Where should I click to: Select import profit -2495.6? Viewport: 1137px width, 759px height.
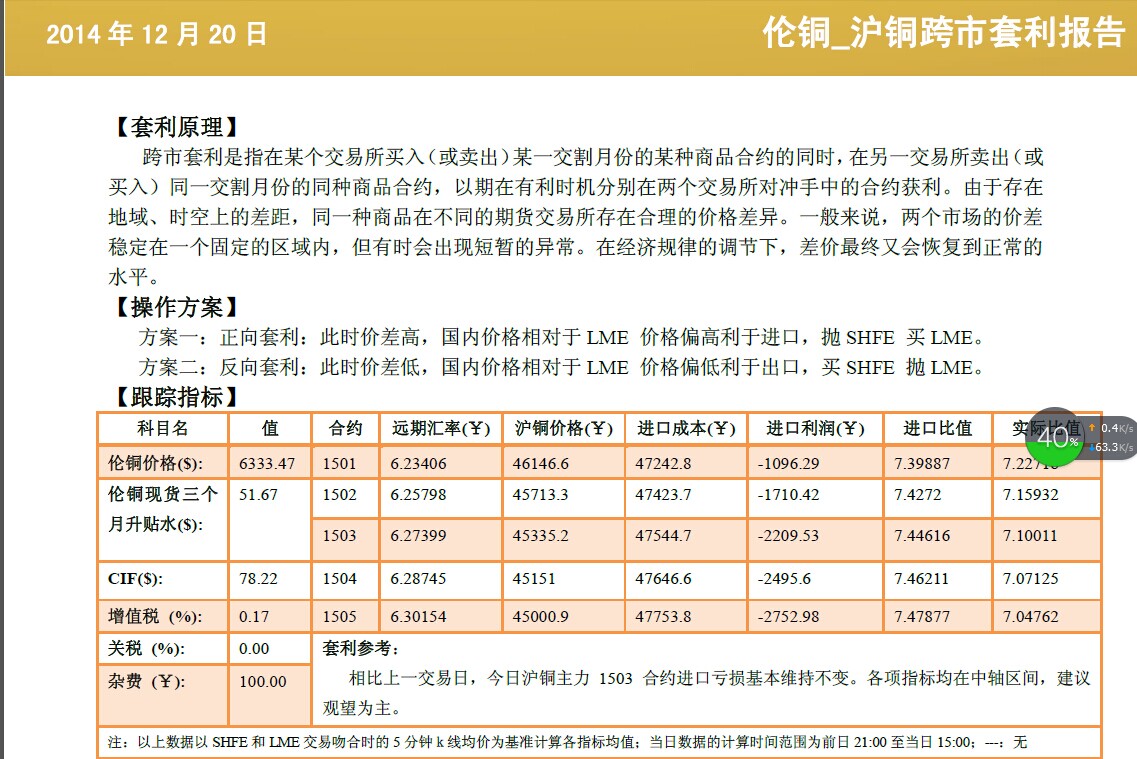[785, 578]
